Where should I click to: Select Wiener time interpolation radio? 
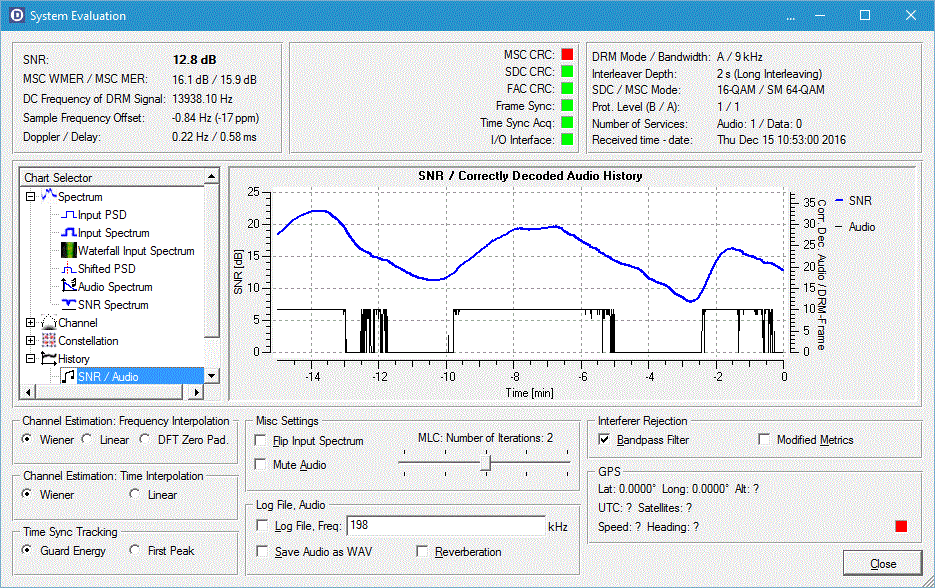click(27, 494)
